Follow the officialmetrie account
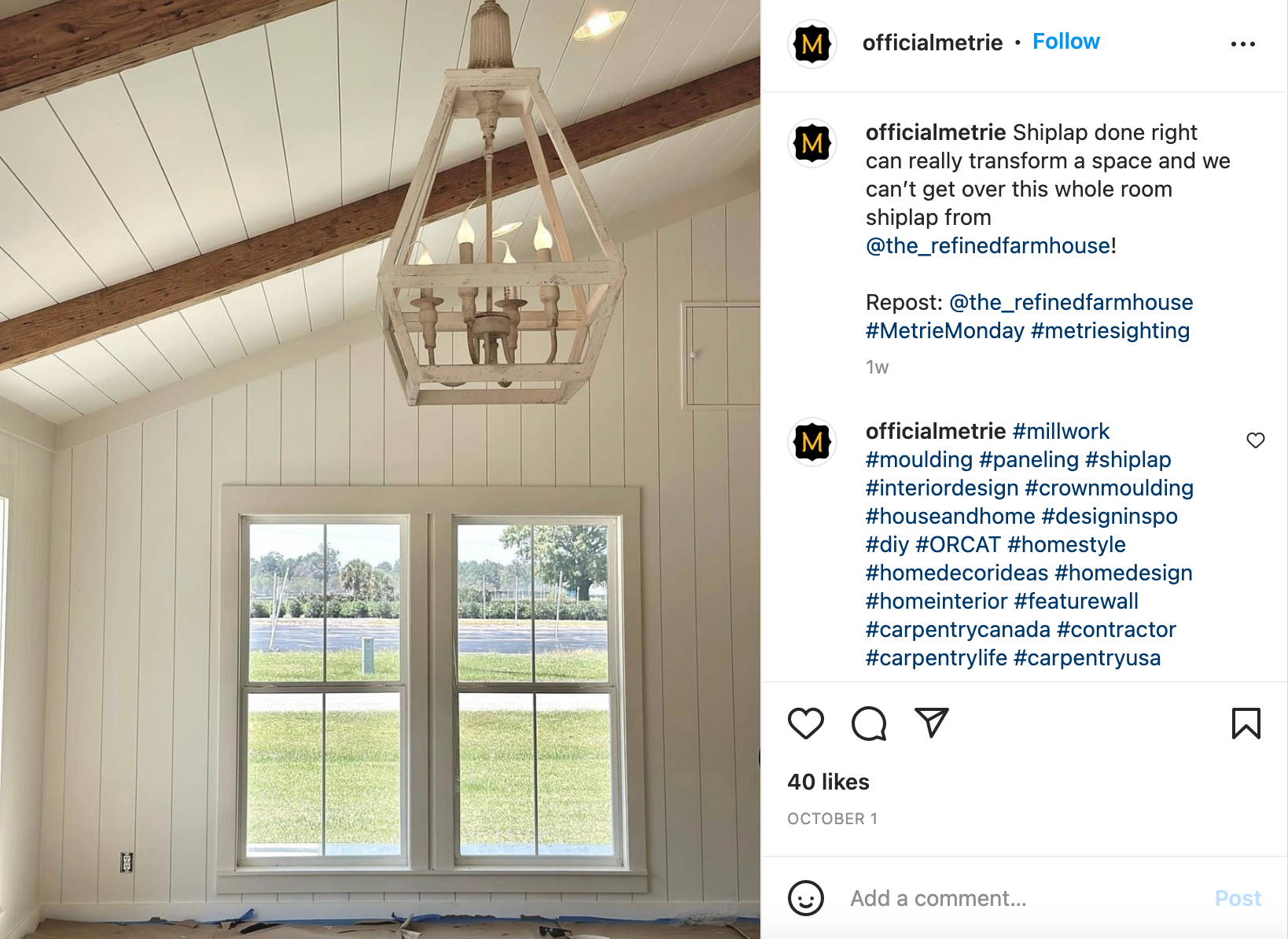 tap(1065, 42)
